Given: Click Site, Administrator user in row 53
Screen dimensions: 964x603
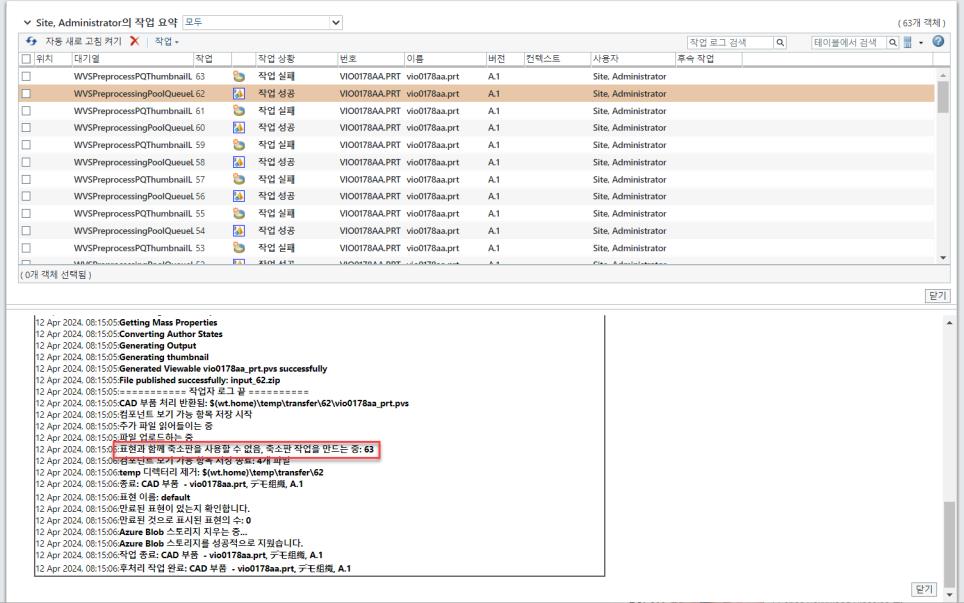Looking at the screenshot, I should coord(630,248).
